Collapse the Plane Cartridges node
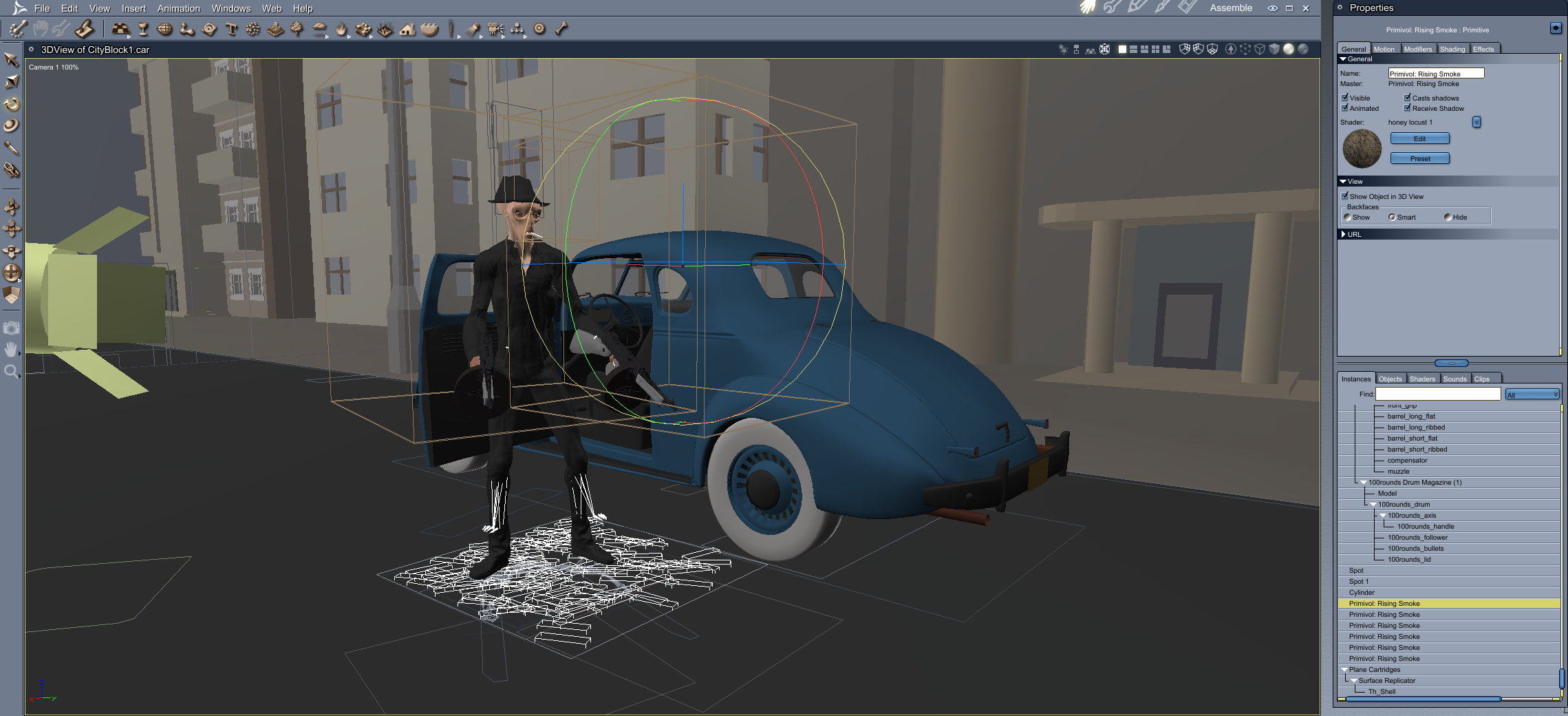The width and height of the screenshot is (1568, 716). [1344, 670]
